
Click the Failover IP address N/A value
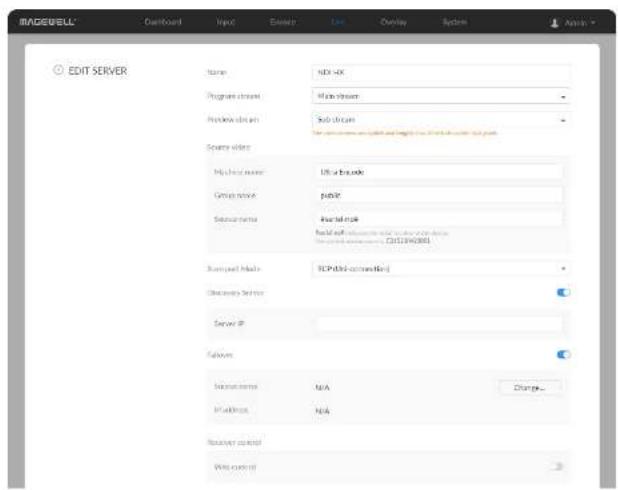tap(322, 411)
